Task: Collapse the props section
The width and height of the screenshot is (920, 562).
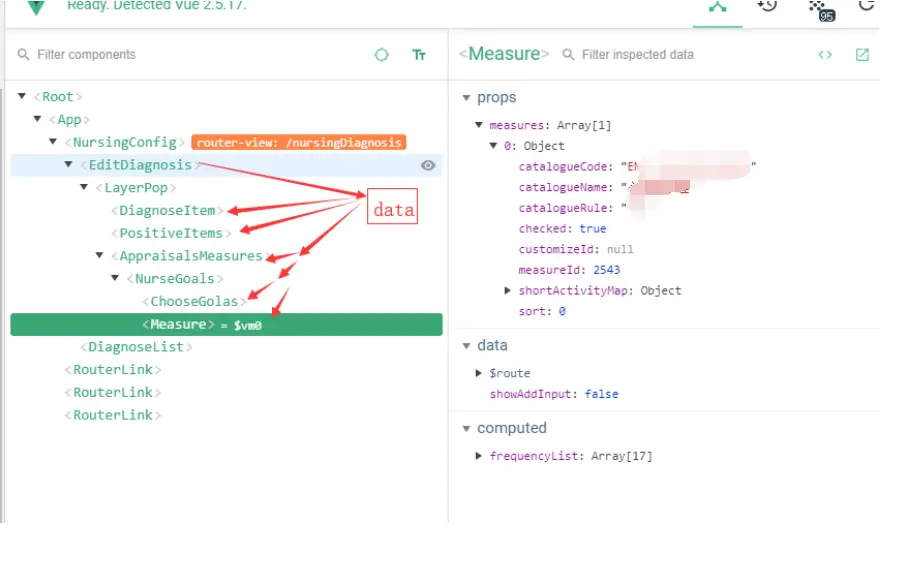Action: 466,98
